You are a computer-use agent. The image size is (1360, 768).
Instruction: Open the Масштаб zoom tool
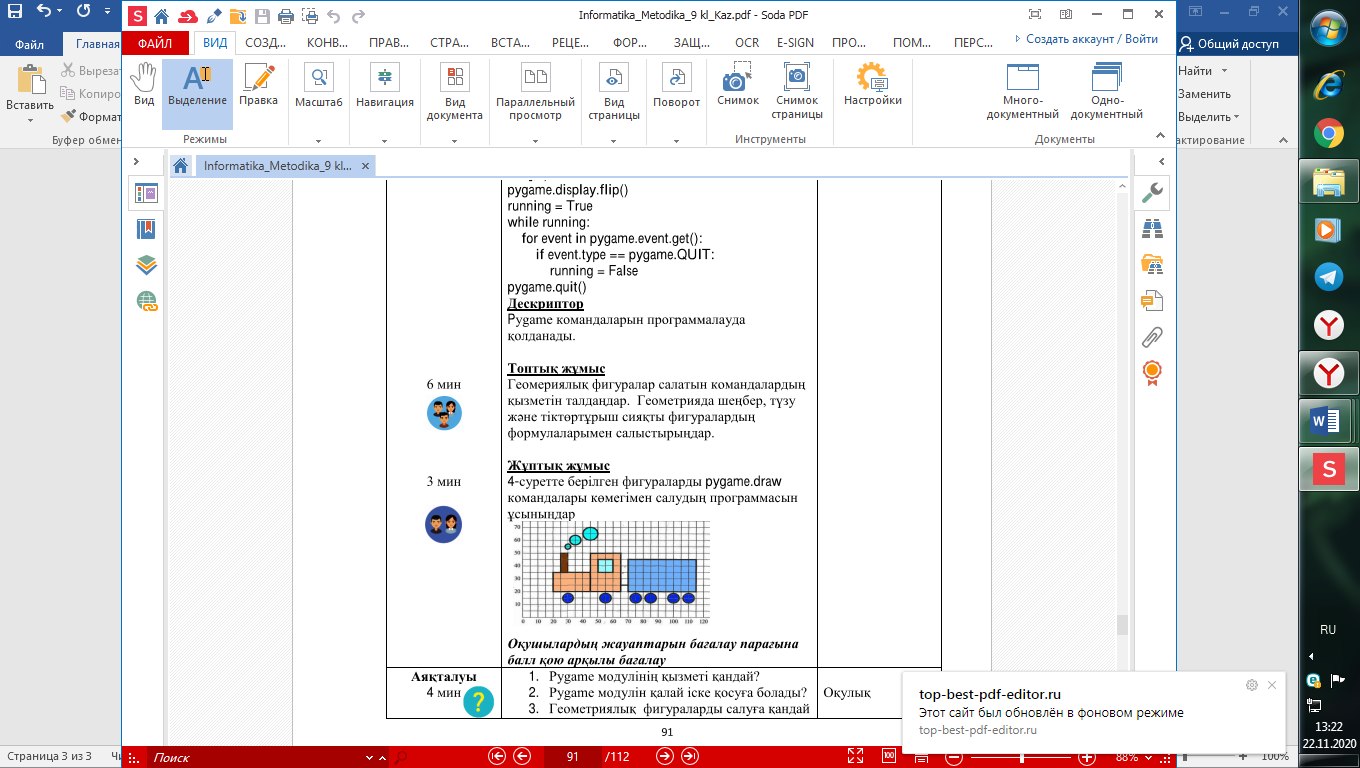tap(318, 86)
